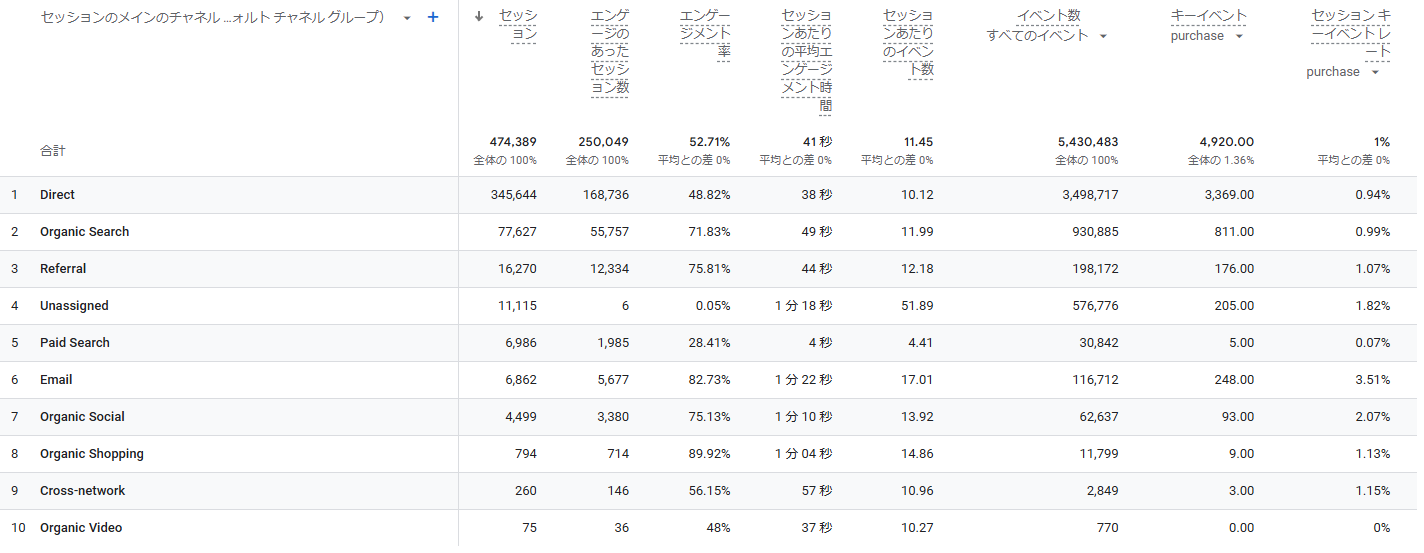Expand the すべてのイベント event filter dropdown

point(1103,36)
